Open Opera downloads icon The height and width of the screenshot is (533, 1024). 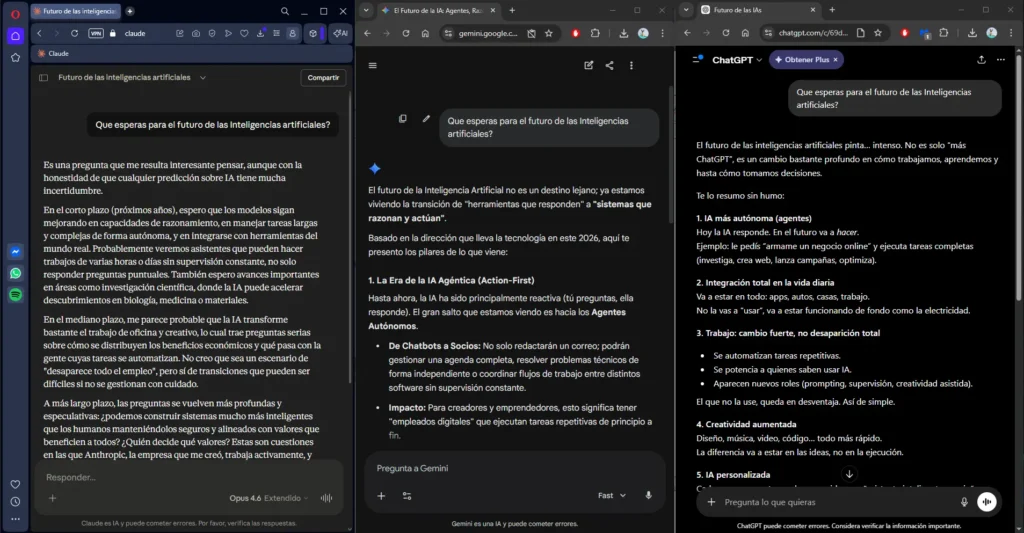point(261,33)
